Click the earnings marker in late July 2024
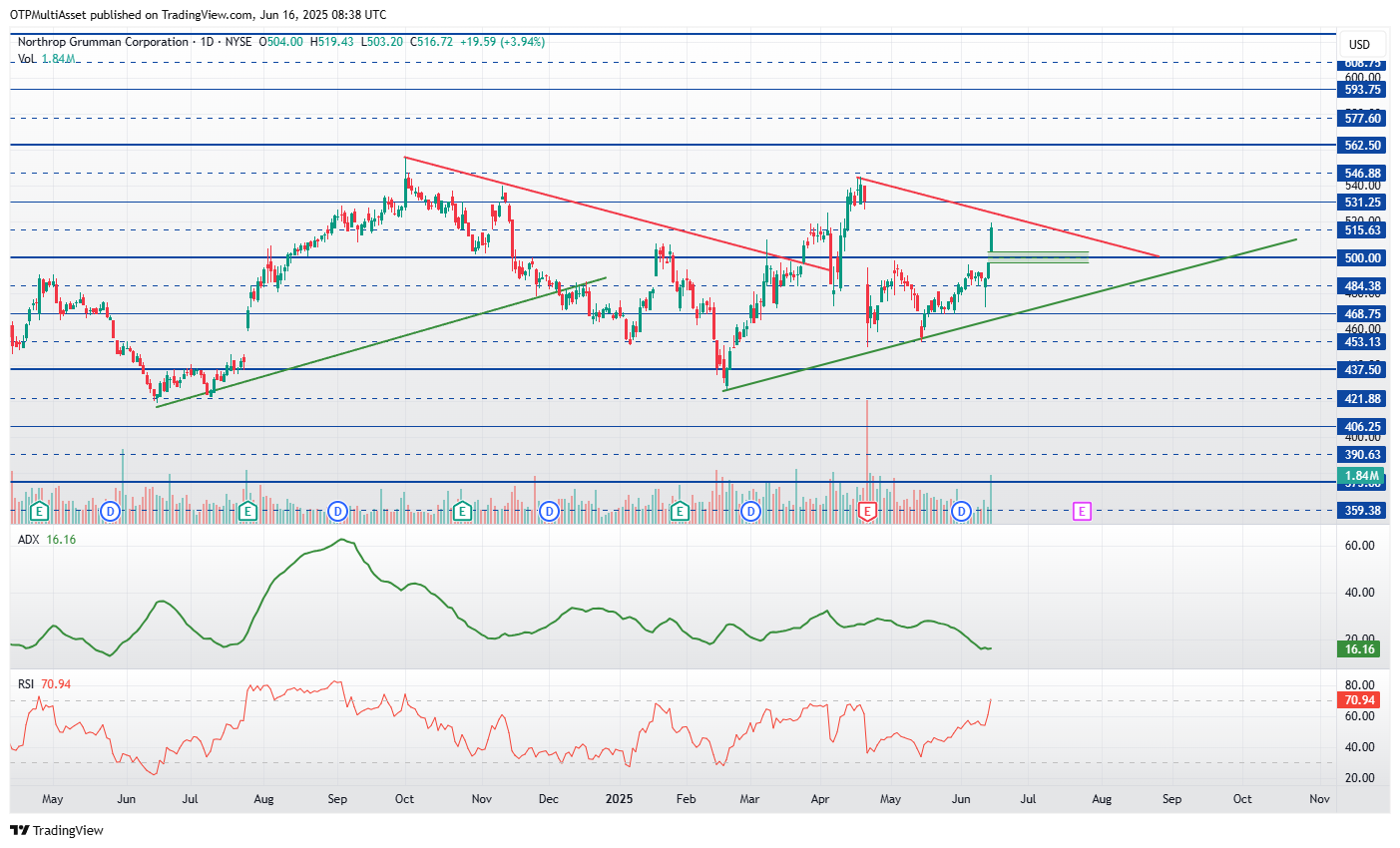Viewport: 1400px width, 848px height. pyautogui.click(x=247, y=512)
